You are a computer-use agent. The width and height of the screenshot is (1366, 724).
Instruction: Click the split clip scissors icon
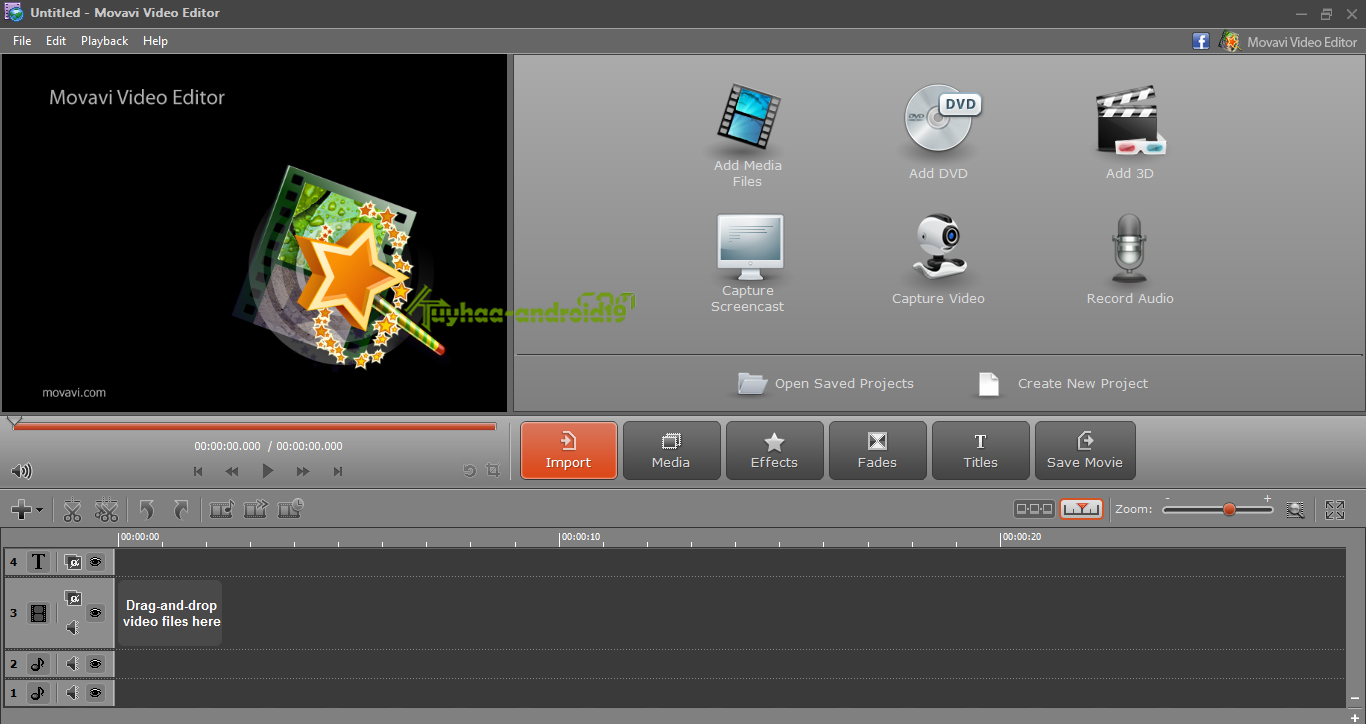point(72,510)
